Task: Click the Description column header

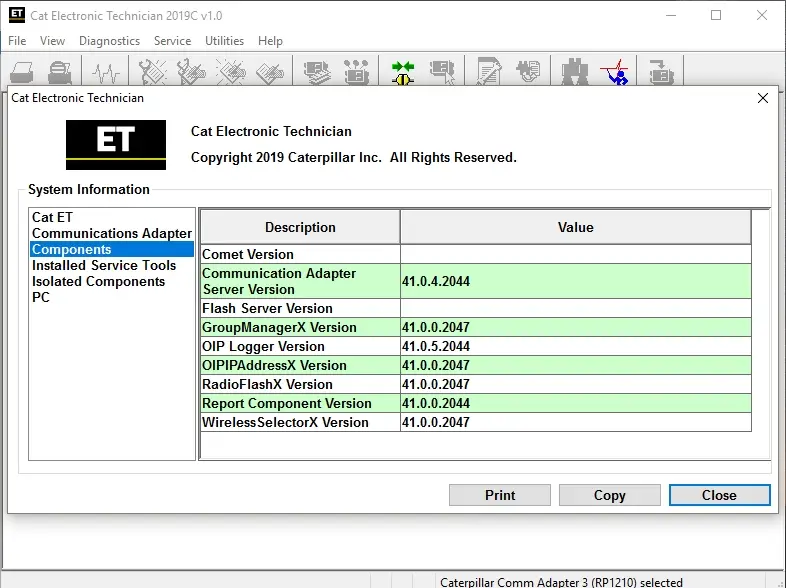Action: coord(300,227)
